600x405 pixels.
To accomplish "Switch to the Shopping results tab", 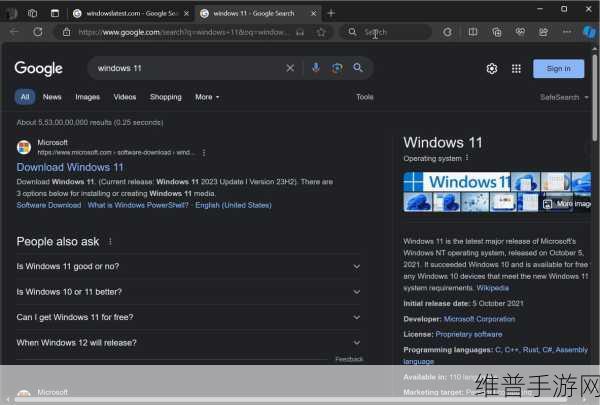I will 166,97.
